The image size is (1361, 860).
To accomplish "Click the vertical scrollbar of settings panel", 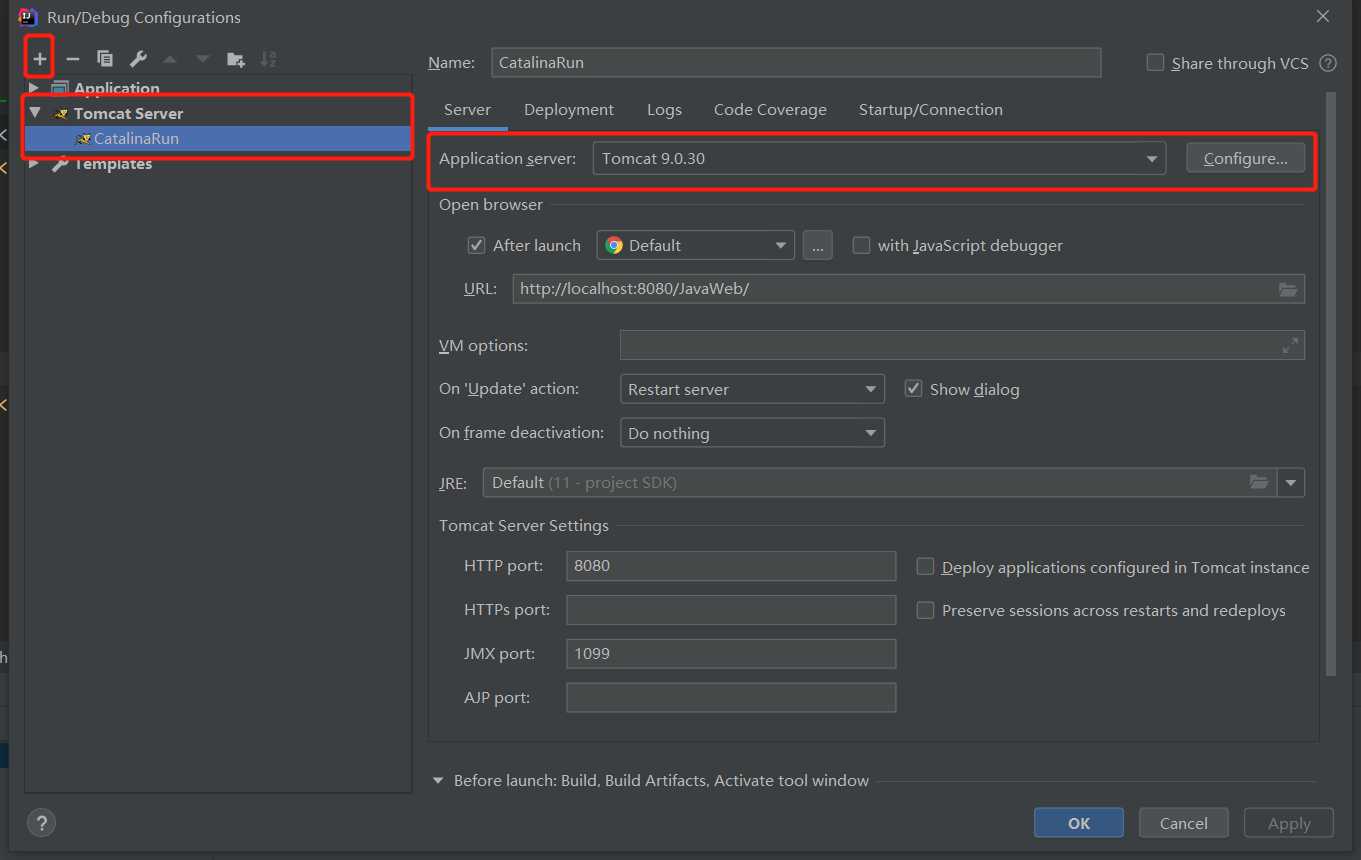I will tap(1330, 385).
